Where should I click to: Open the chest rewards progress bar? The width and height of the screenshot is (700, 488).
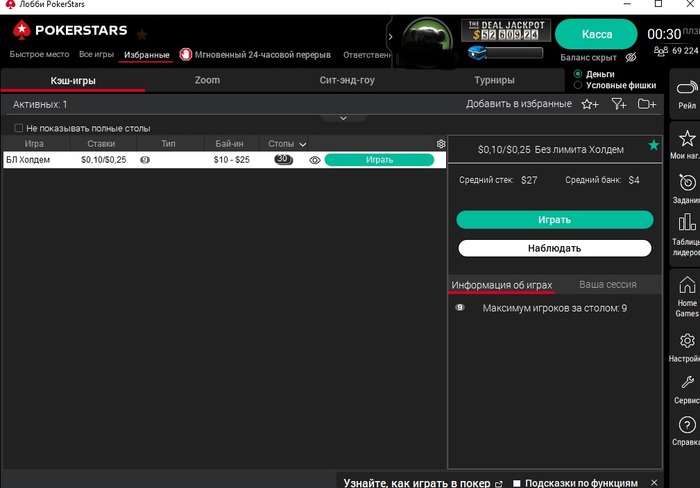pos(506,53)
